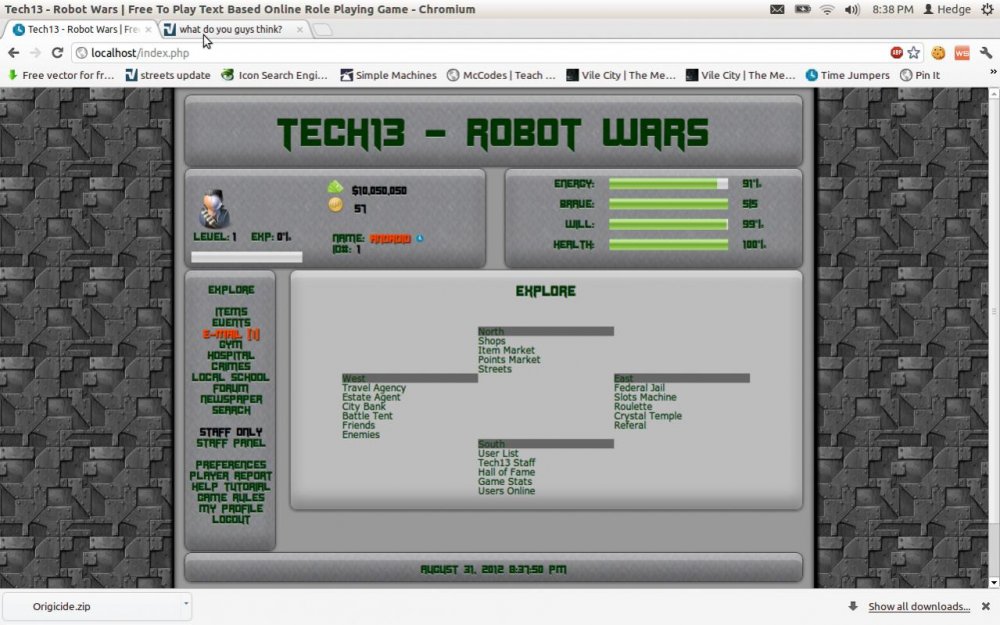Open the Chromium wrench settings menu

coord(985,53)
